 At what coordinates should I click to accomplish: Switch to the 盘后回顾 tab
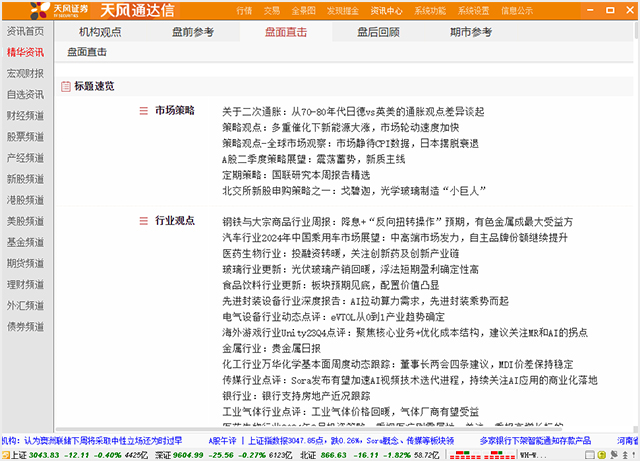[378, 32]
